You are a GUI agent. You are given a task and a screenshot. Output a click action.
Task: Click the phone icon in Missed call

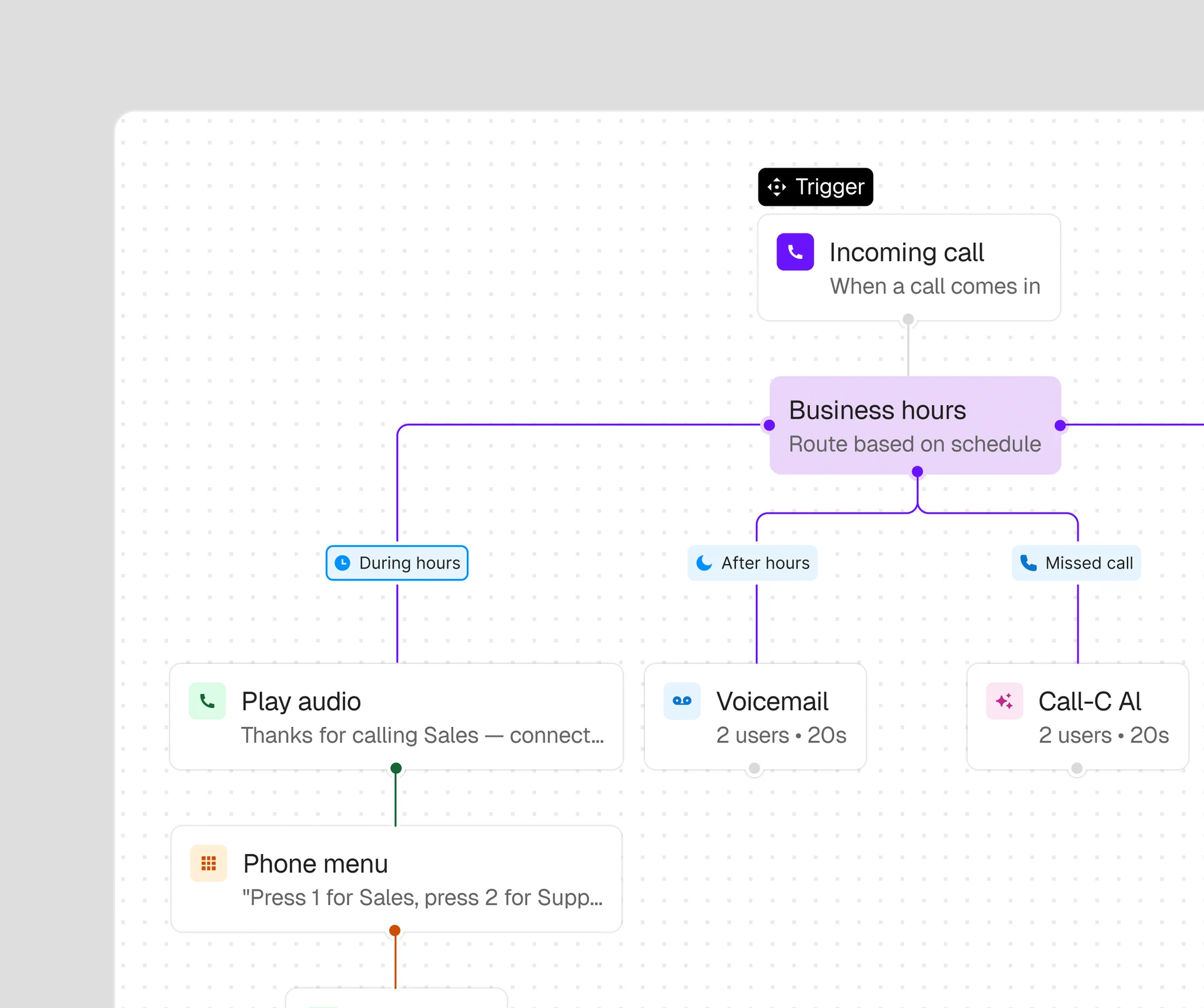point(1028,563)
